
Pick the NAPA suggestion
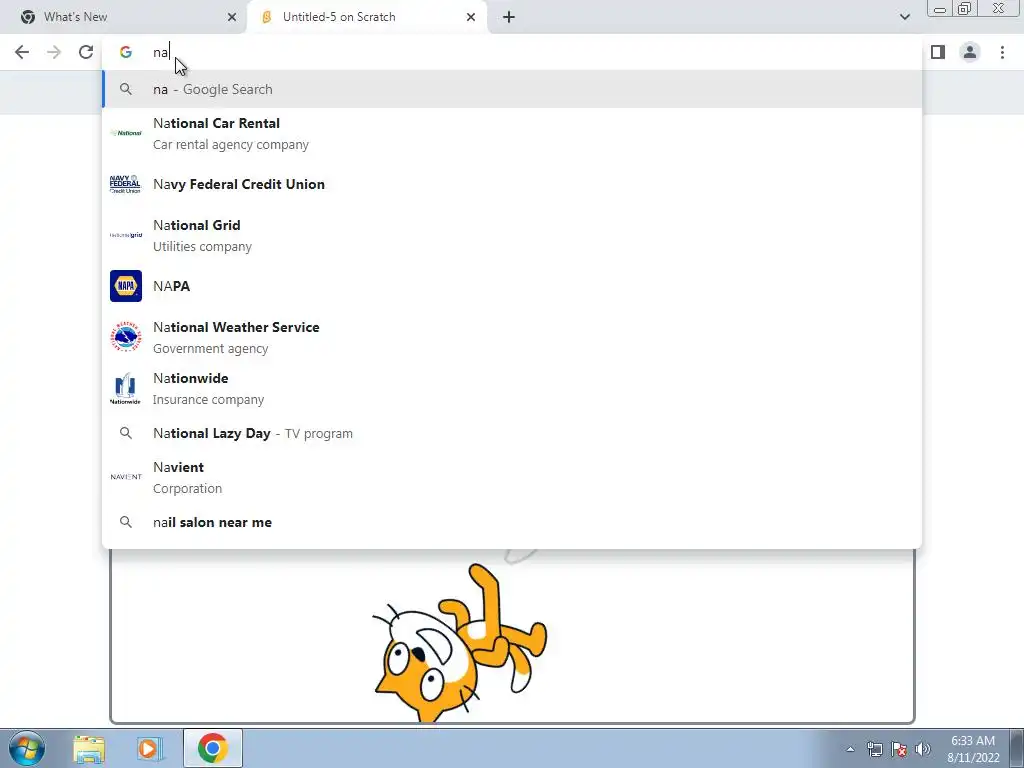click(512, 286)
